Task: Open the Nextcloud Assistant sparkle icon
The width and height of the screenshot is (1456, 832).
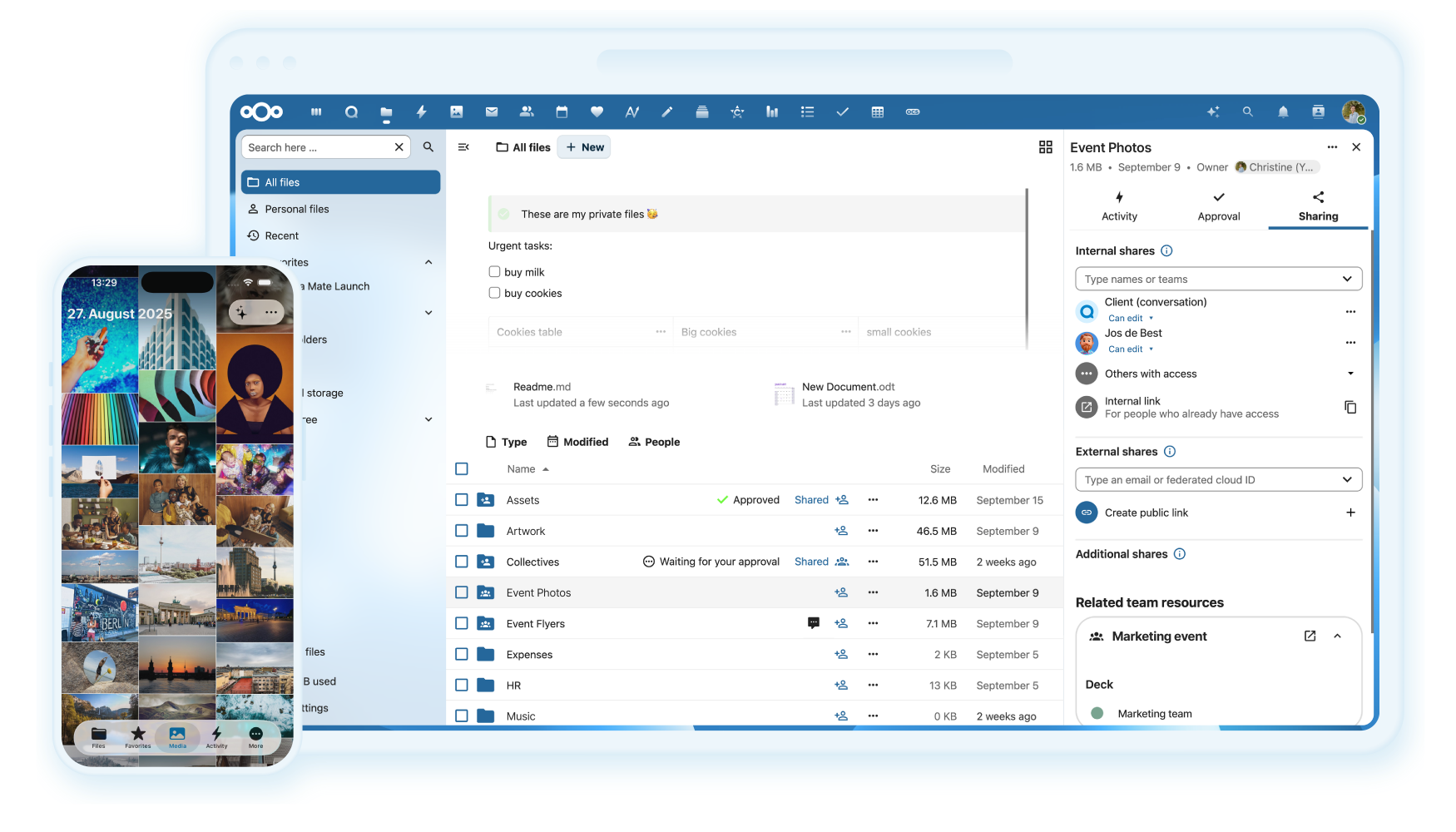Action: pyautogui.click(x=1213, y=111)
